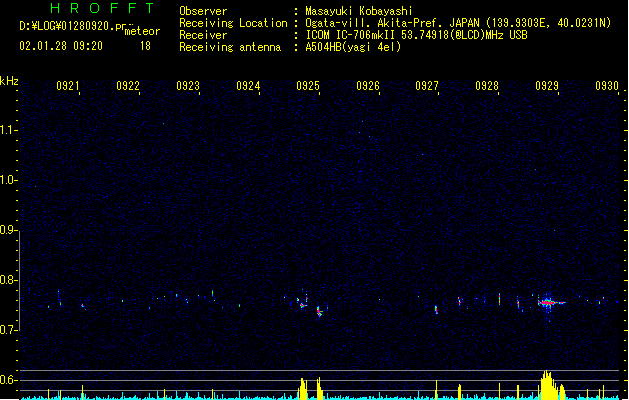
Task: Click the tall yellow power peak under 0929
Action: pyautogui.click(x=548, y=385)
